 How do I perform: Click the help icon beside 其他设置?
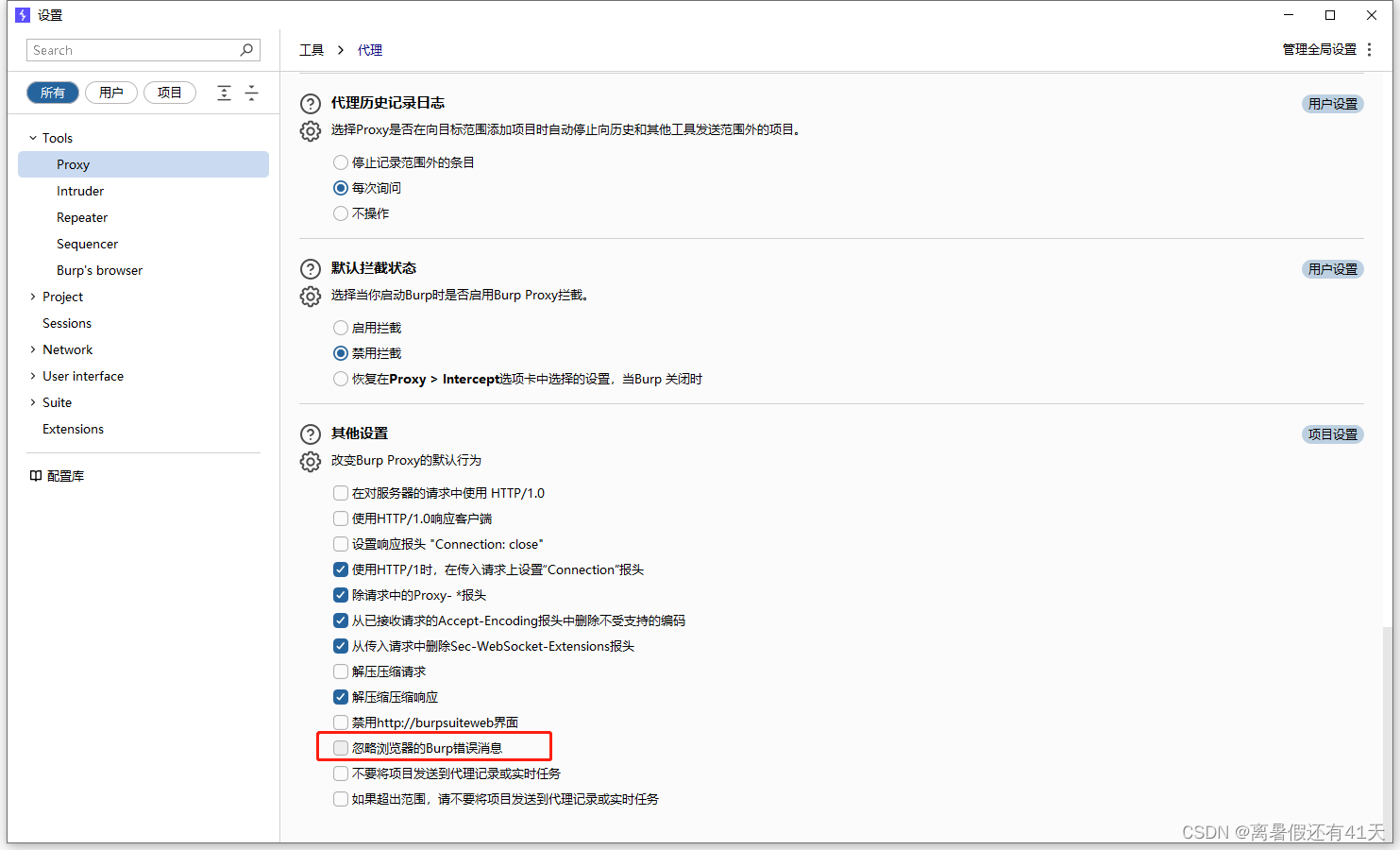[311, 434]
